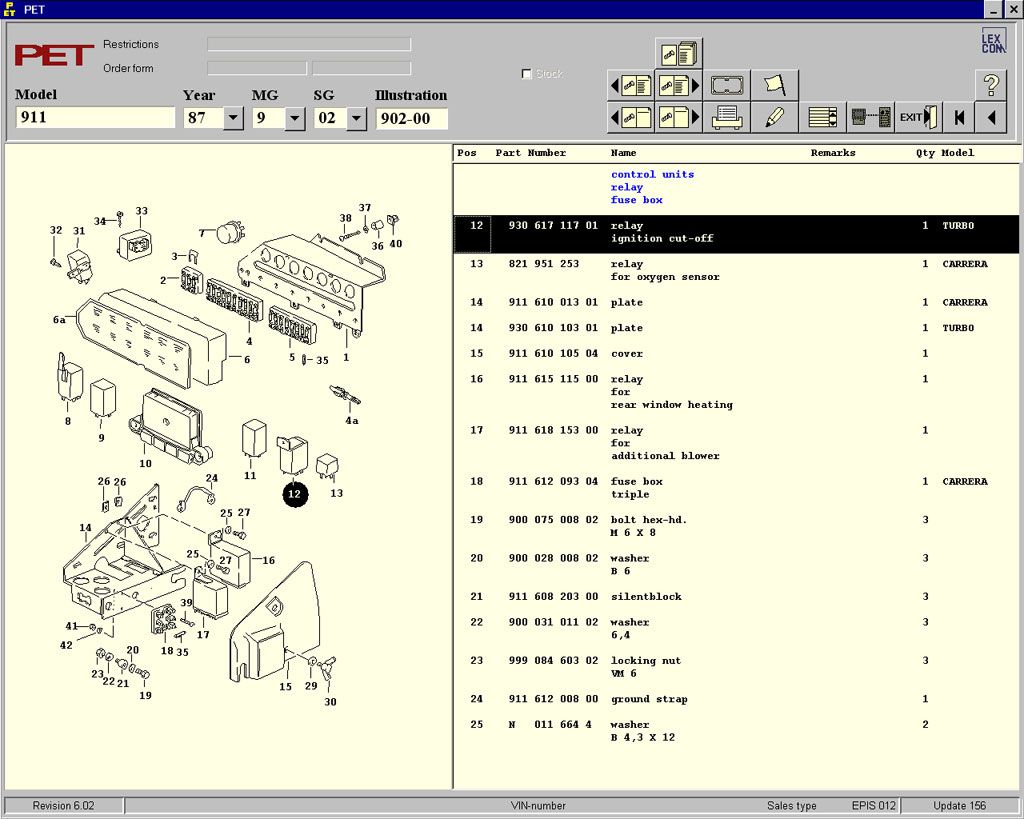The image size is (1024, 819).
Task: Jump to first with the bar-arrow button
Action: tap(959, 117)
